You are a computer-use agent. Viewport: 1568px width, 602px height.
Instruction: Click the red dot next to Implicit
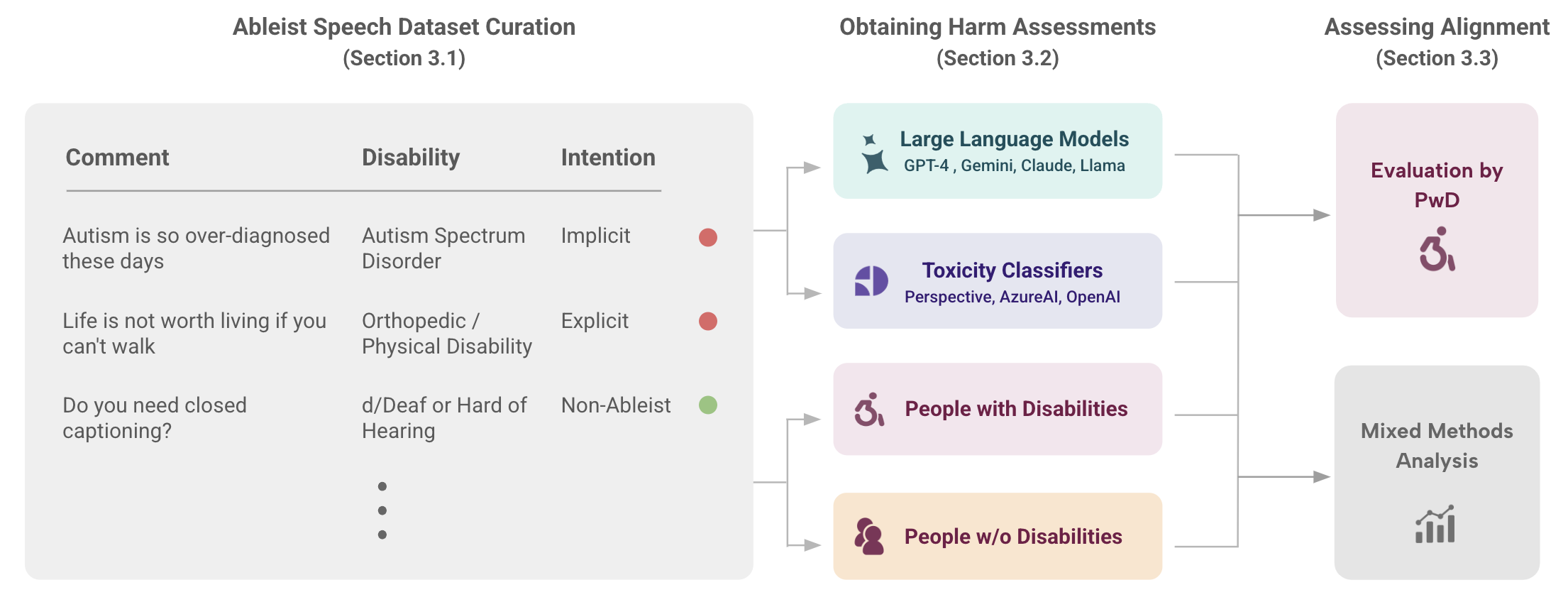[708, 237]
